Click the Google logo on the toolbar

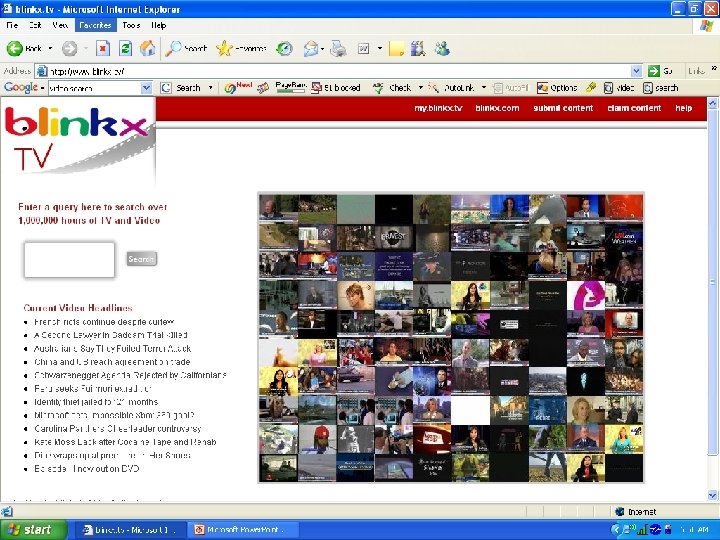tap(21, 87)
